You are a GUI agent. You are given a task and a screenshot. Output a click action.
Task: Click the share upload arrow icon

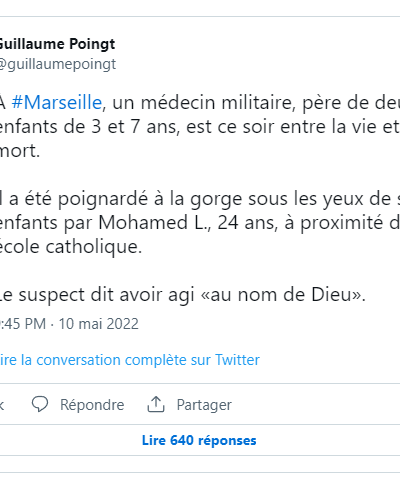pos(156,404)
